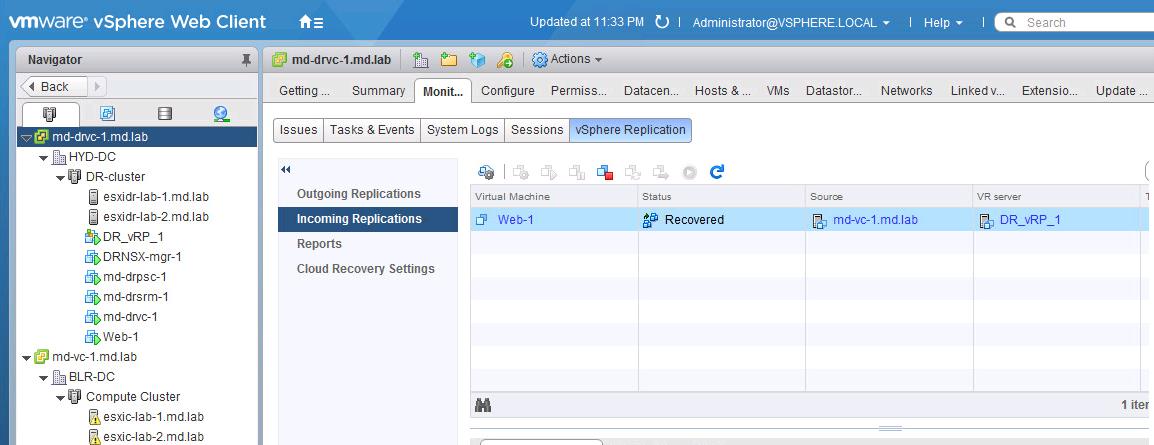Collapse the md-drvc-1.md.lab tree node

pos(26,137)
